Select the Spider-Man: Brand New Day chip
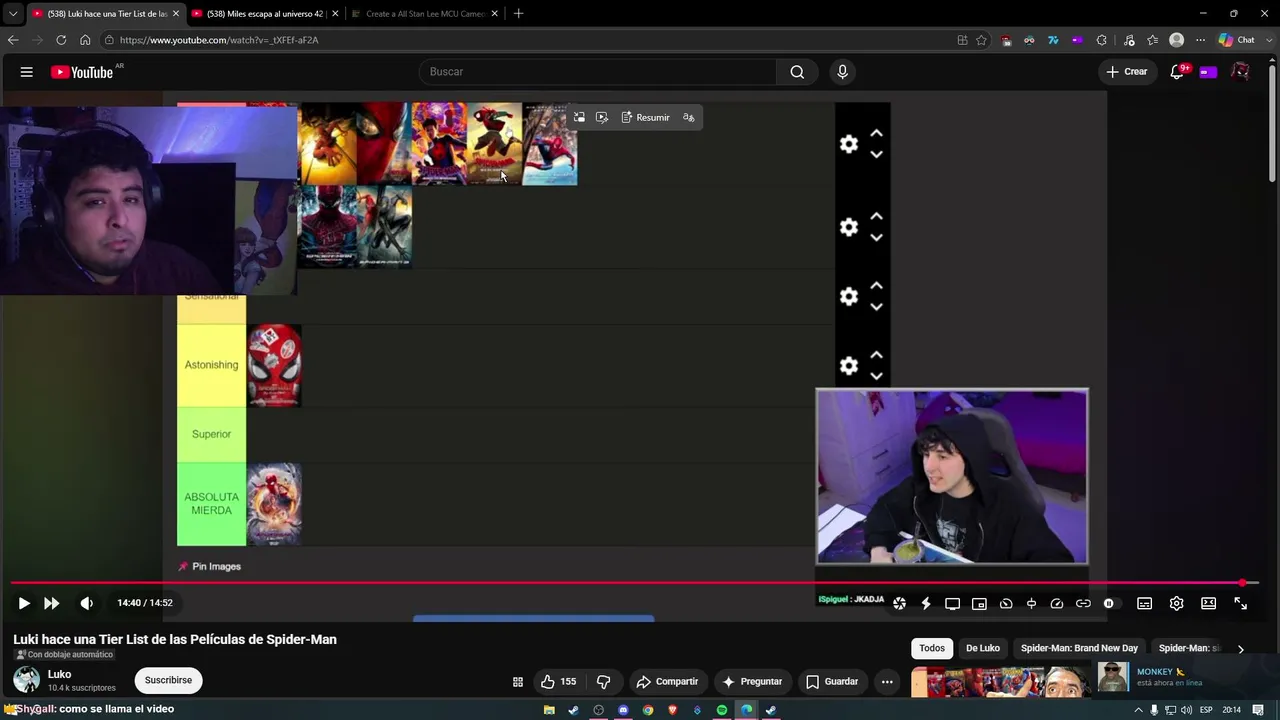This screenshot has width=1280, height=720. (x=1079, y=648)
